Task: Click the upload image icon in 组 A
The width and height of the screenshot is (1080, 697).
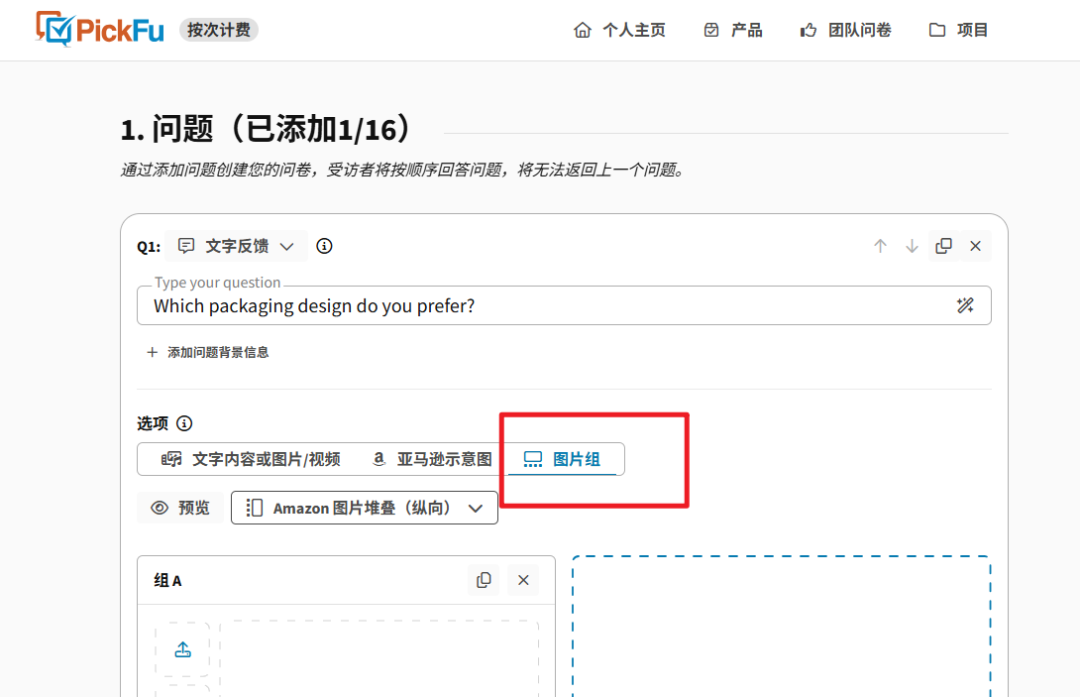Action: [x=182, y=648]
